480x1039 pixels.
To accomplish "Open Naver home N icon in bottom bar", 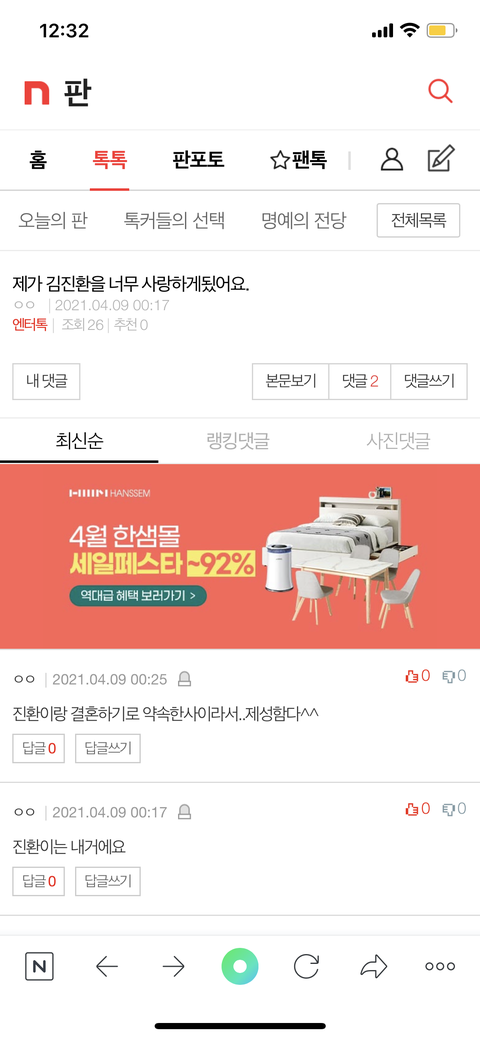I will point(39,967).
